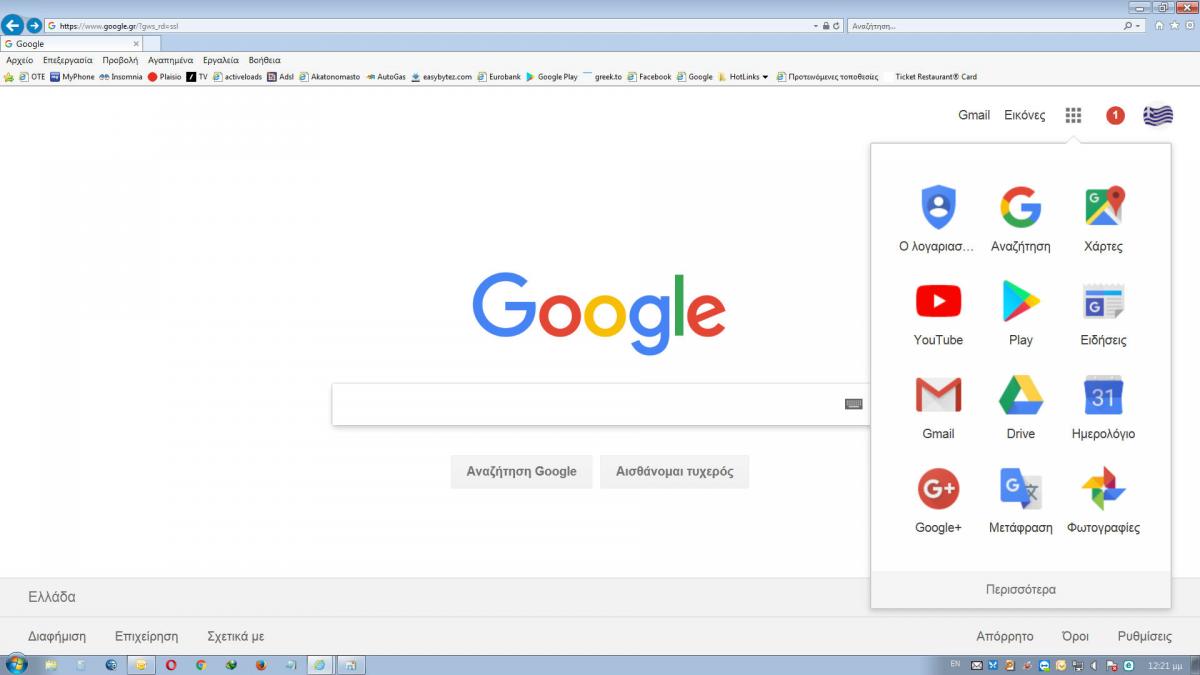
Task: Select the Google browser tab
Action: pyautogui.click(x=72, y=44)
